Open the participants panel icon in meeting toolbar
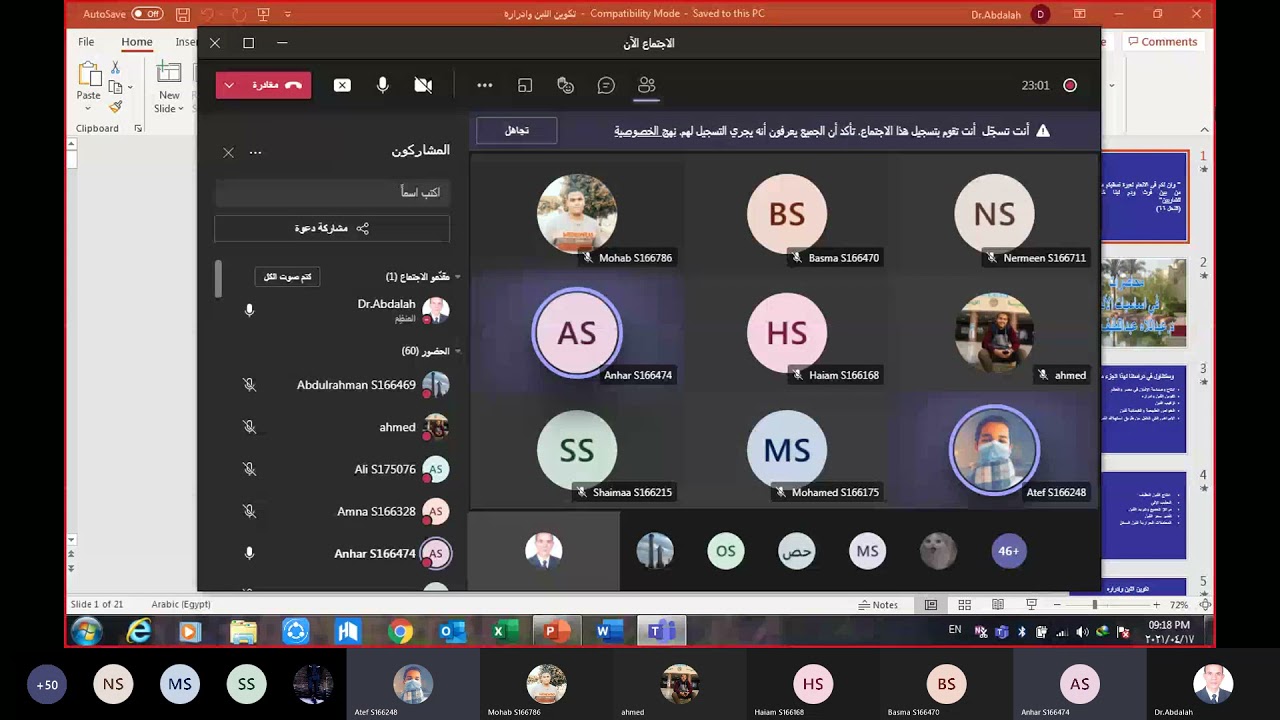The image size is (1280, 720). 647,85
